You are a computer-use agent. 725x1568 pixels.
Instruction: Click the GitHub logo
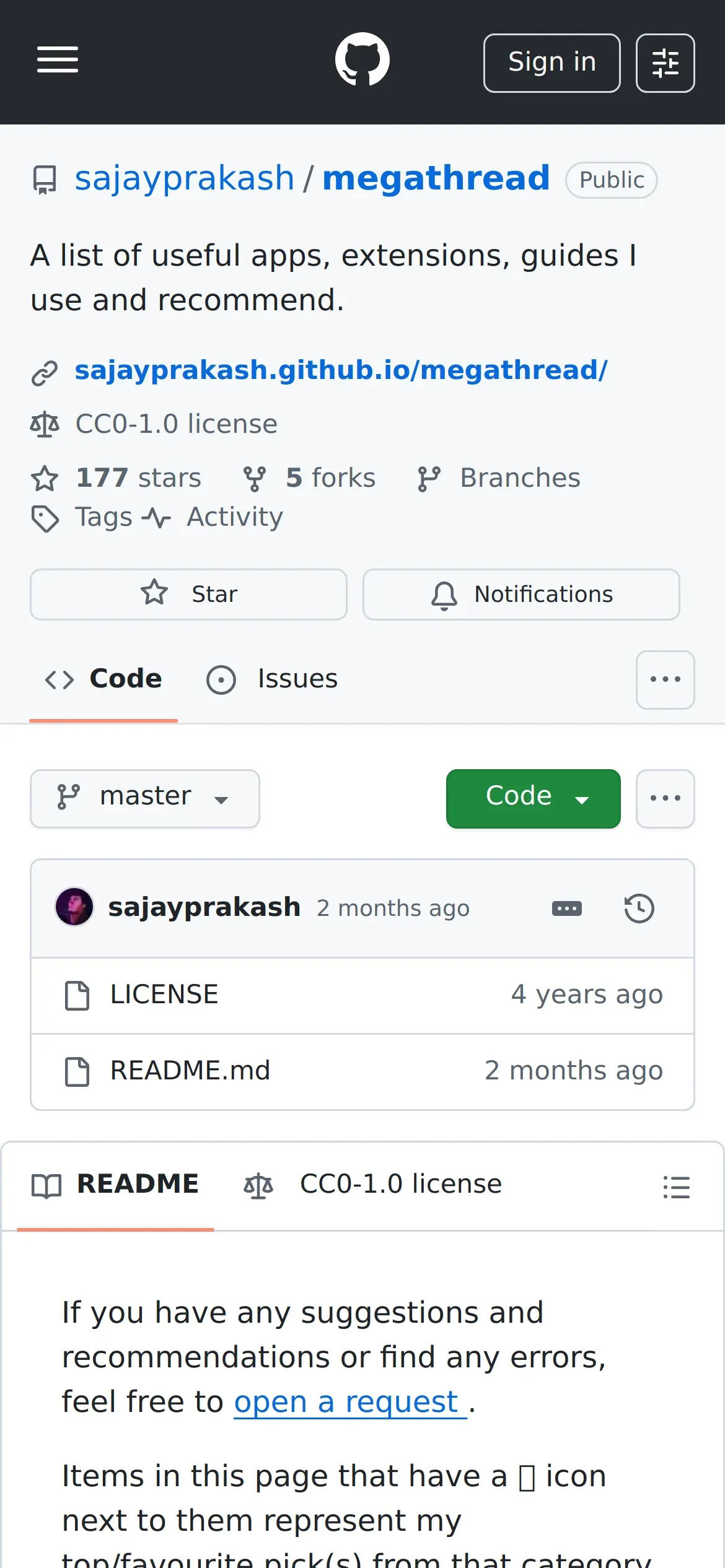[362, 59]
